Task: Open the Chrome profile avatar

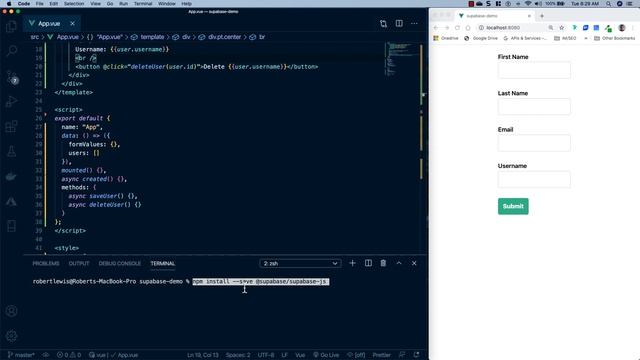Action: tap(622, 28)
